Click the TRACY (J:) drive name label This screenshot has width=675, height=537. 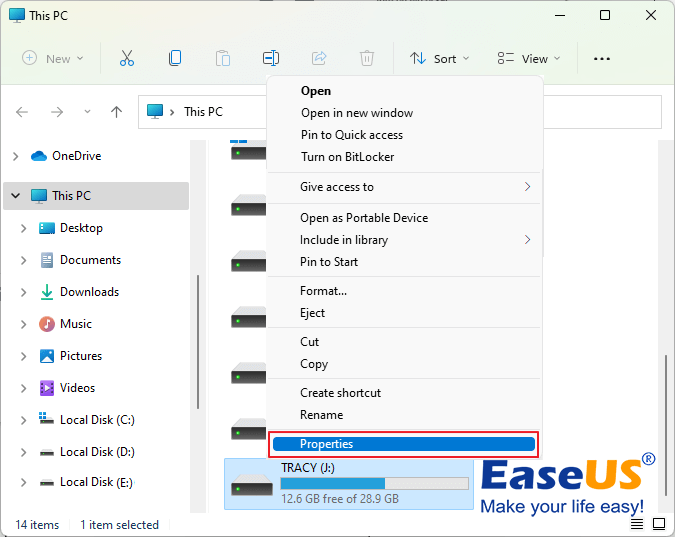point(308,468)
